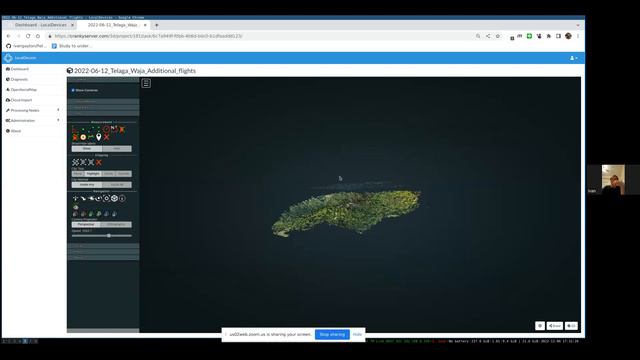Set clip task to Outside
This screenshot has width=640, height=360.
(123, 173)
